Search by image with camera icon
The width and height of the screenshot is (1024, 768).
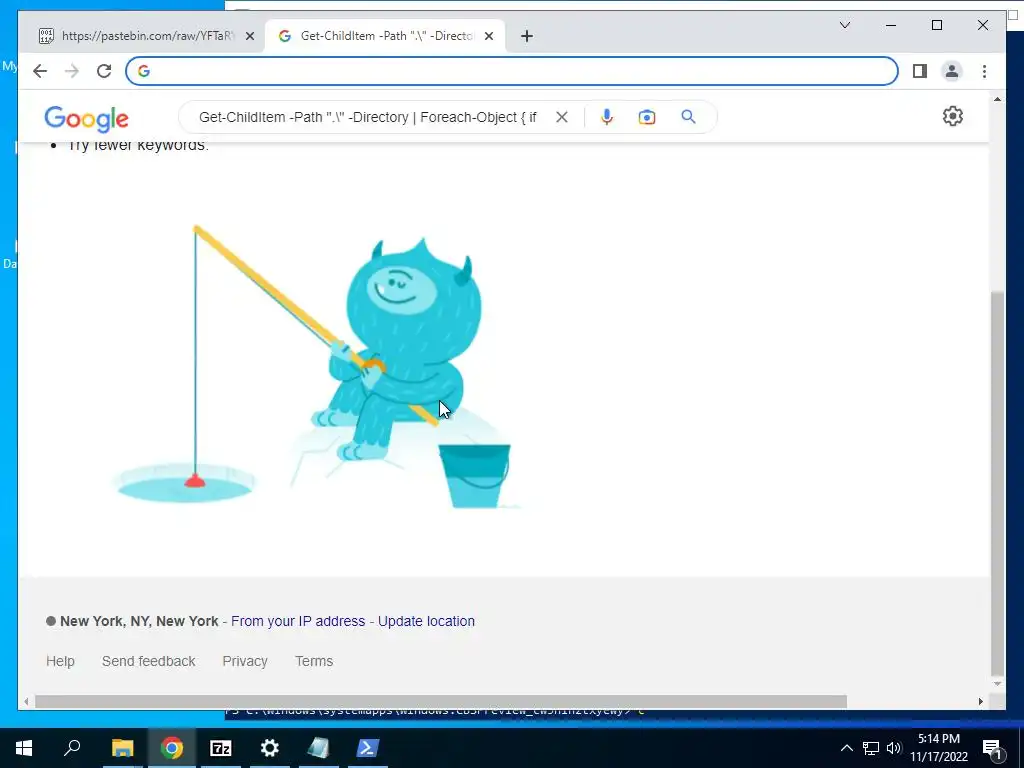[x=647, y=117]
